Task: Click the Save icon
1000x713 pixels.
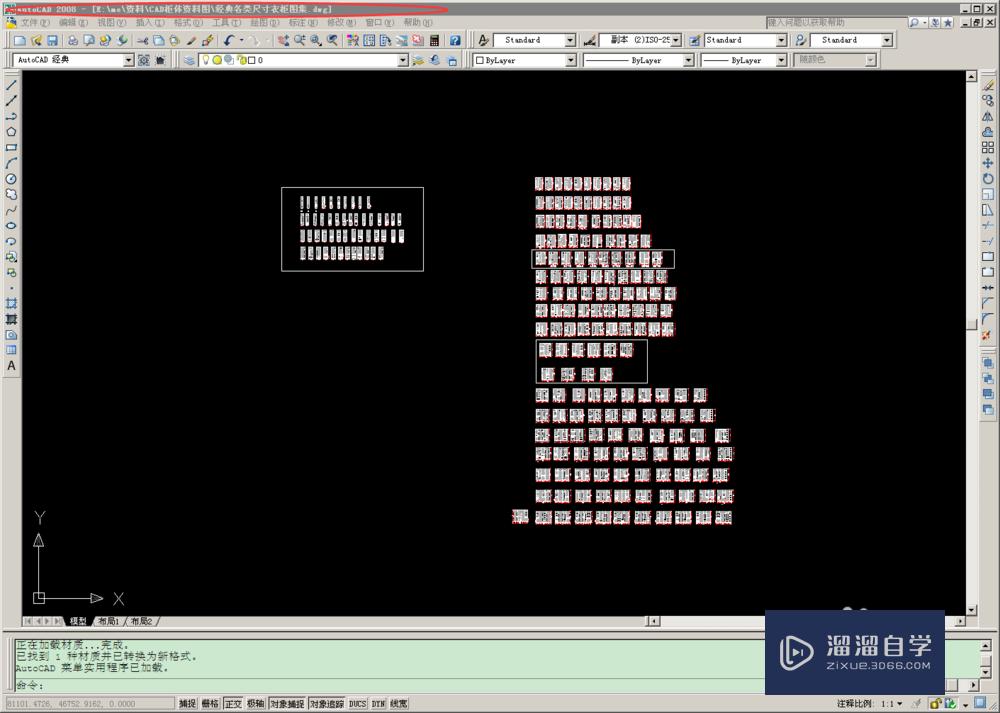Action: click(52, 40)
